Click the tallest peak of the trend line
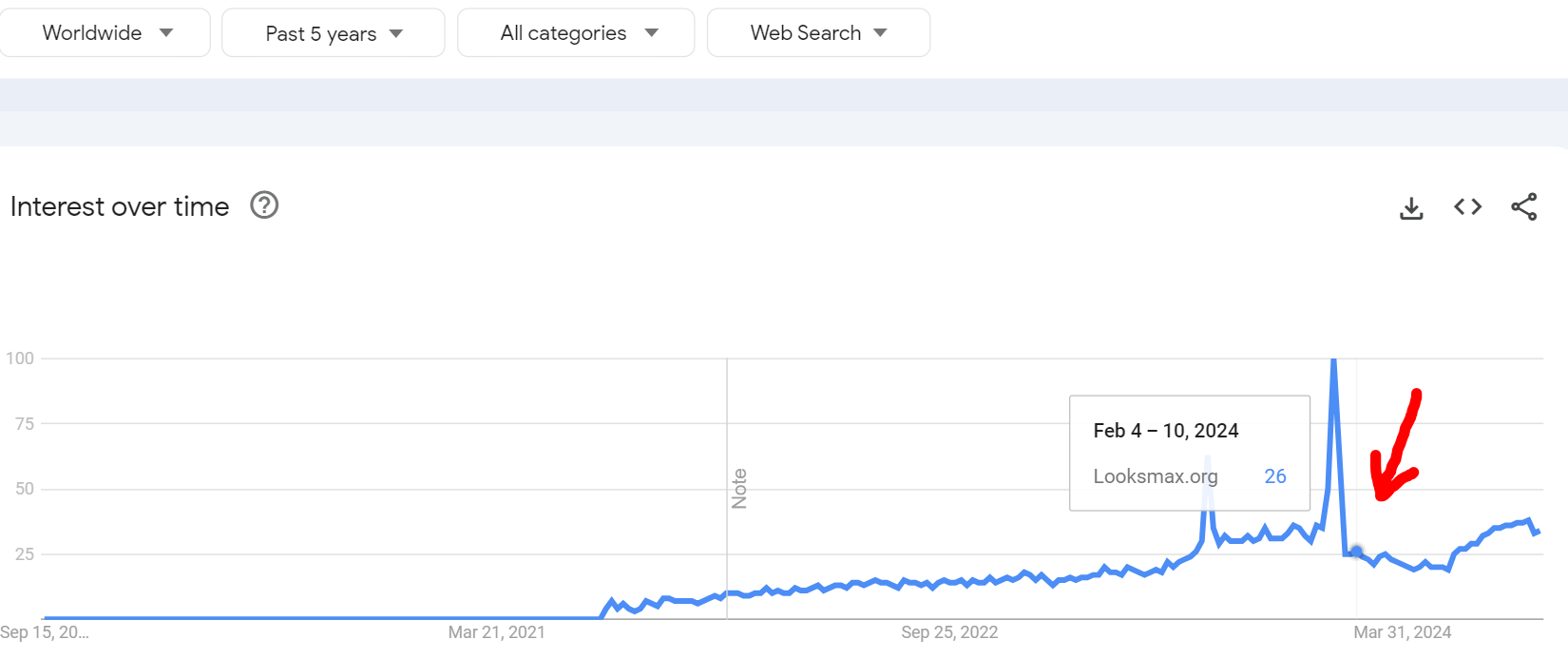The width and height of the screenshot is (1568, 659). (1334, 361)
